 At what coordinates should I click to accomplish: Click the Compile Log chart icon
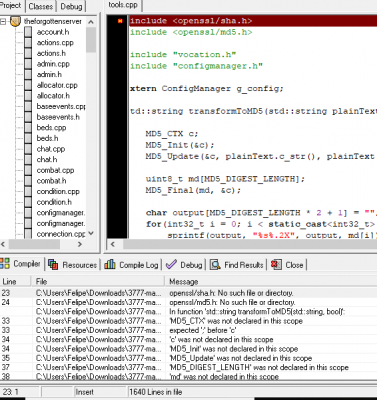point(110,265)
